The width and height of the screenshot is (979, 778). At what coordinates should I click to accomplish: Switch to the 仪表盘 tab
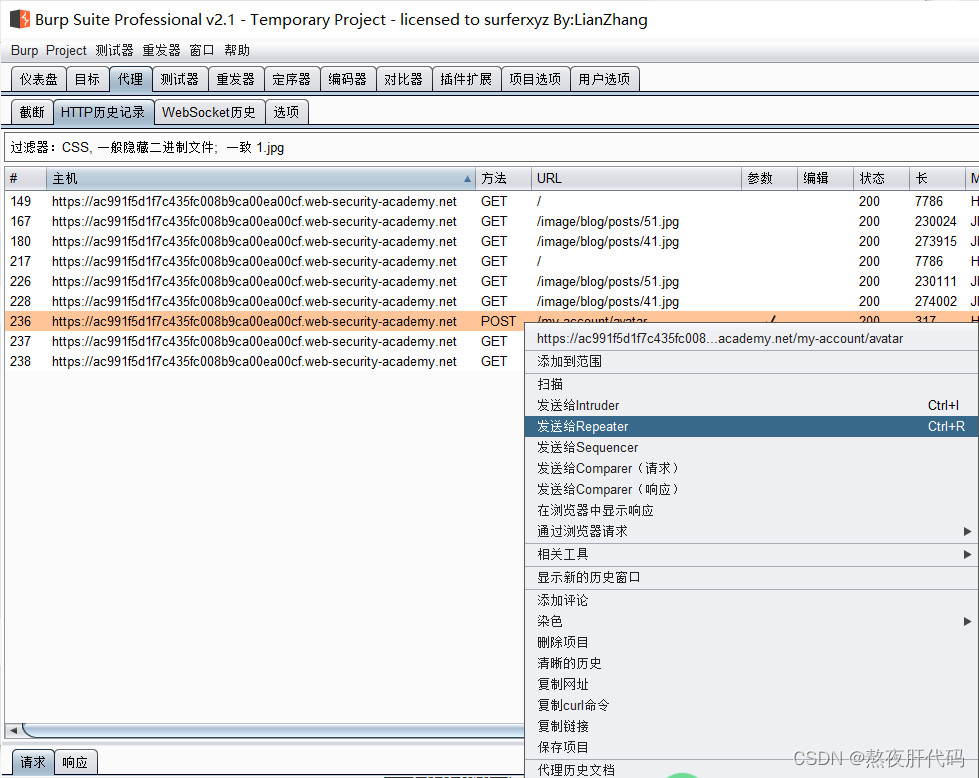coord(39,79)
